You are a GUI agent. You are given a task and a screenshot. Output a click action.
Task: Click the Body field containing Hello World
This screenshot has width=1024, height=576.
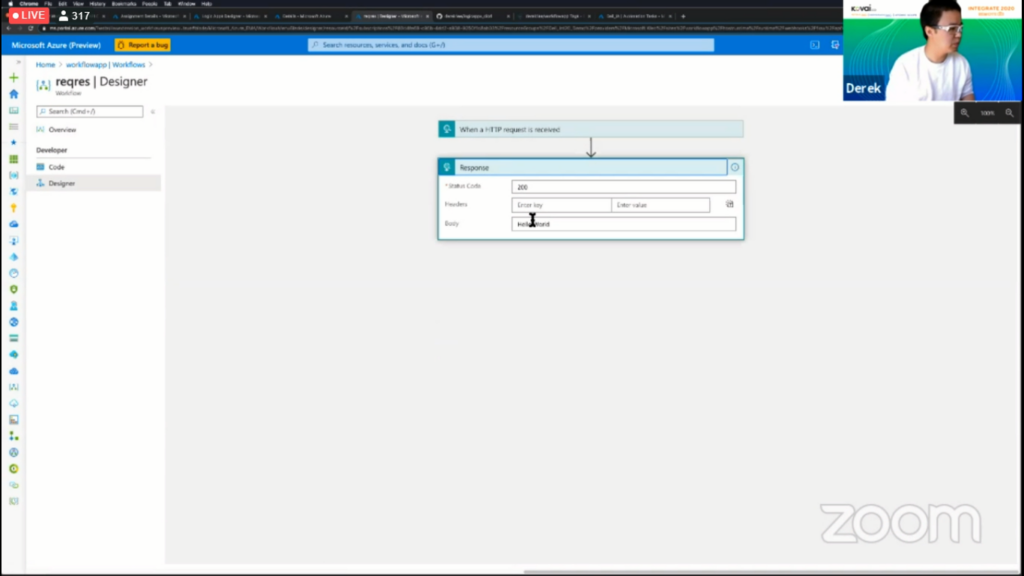[623, 223]
